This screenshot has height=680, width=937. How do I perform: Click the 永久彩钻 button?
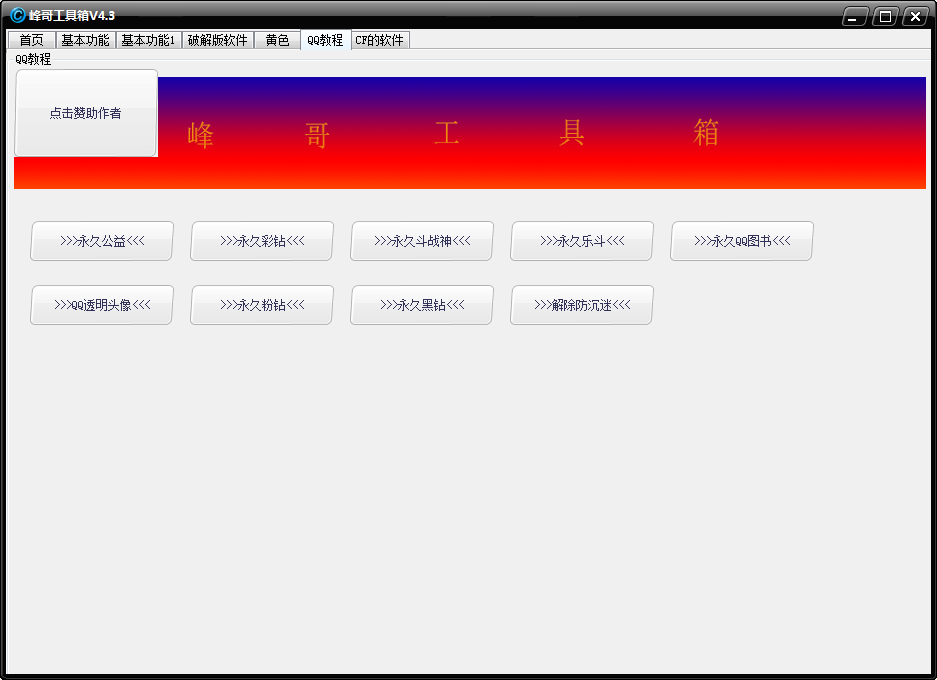coord(262,241)
